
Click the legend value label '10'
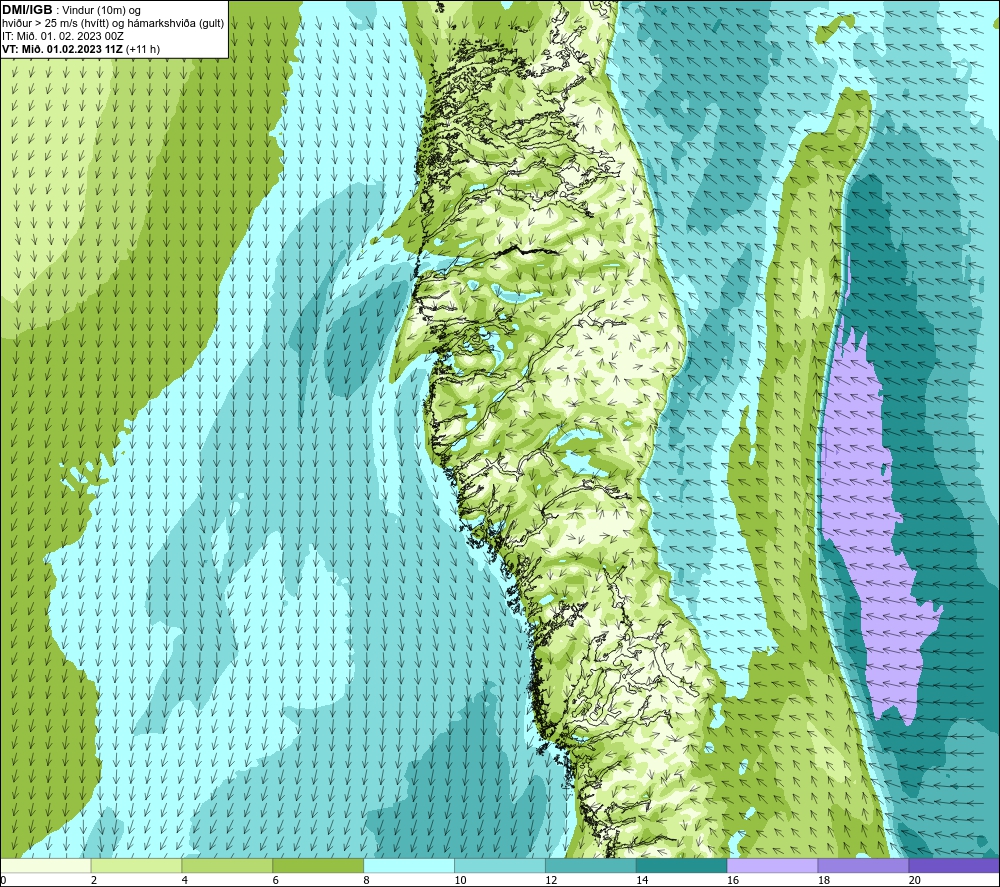click(460, 880)
